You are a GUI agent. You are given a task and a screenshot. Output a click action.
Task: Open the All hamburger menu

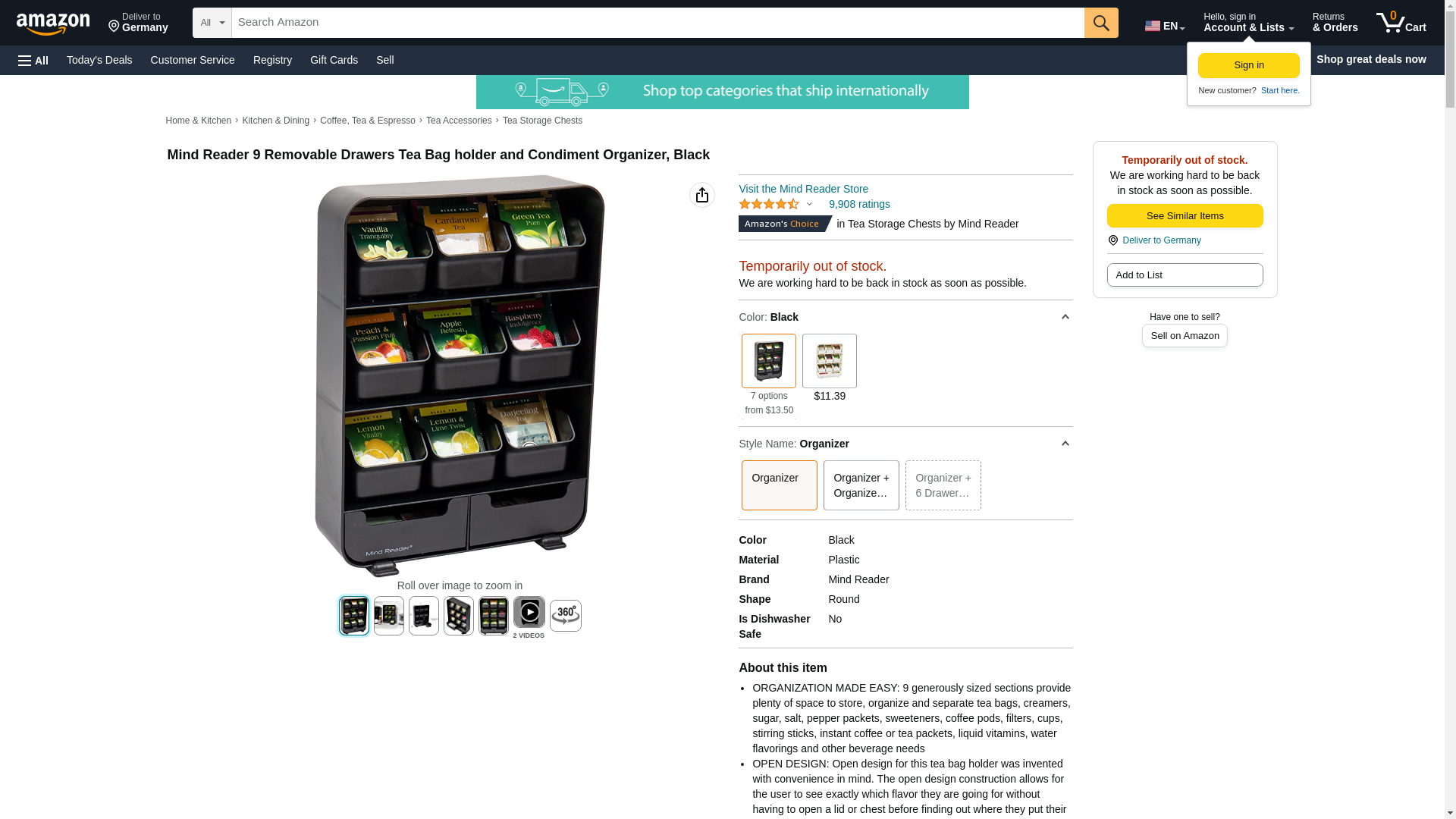(33, 60)
